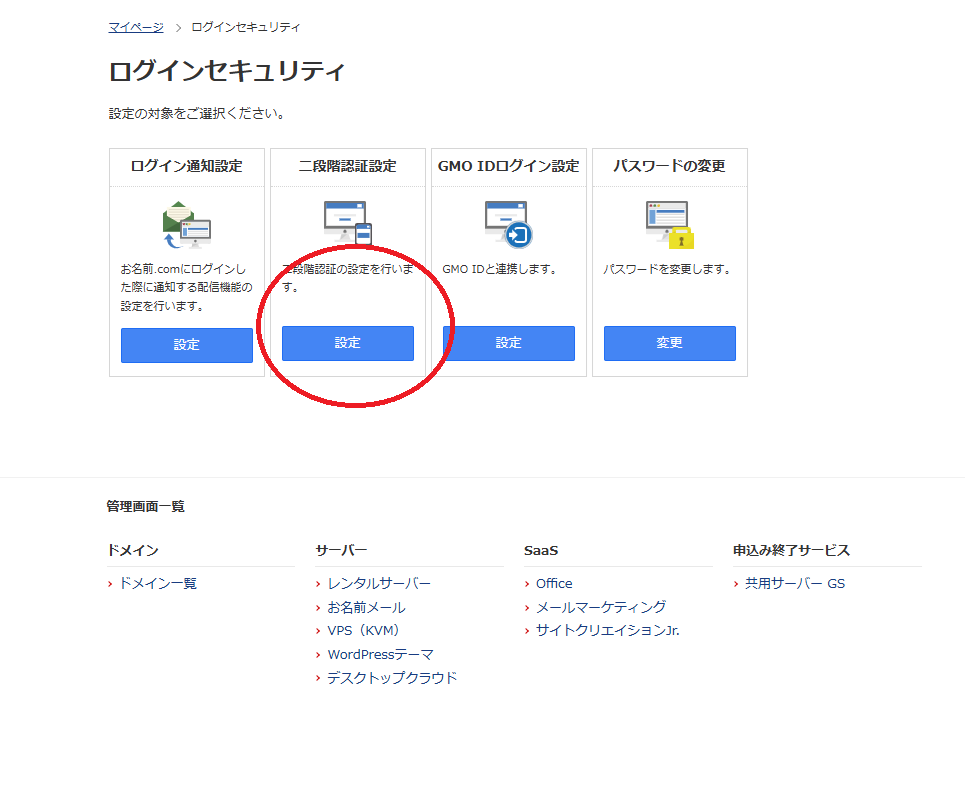
Task: Click the 設定の対象をご選択ください。 instruction text
Action: [x=197, y=114]
